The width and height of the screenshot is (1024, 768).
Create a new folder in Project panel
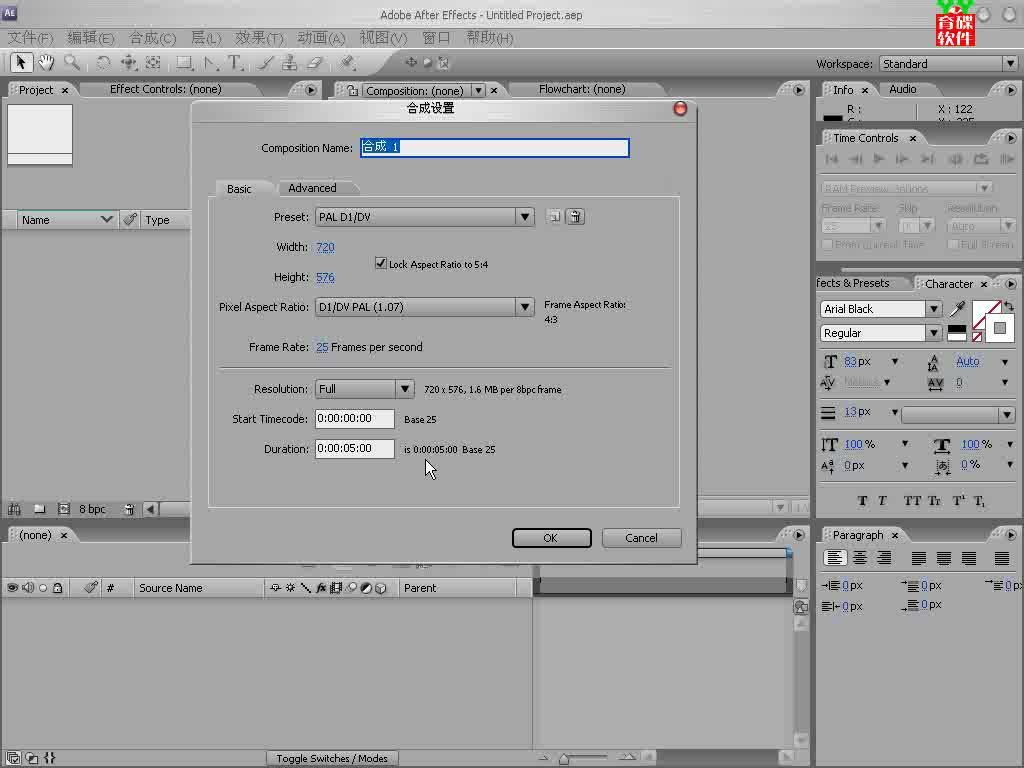tap(40, 509)
